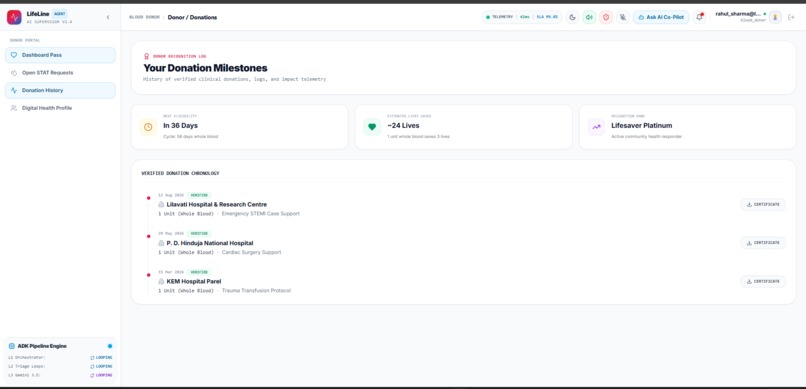Click 'Lifesaver Platinum' rank text

642,125
